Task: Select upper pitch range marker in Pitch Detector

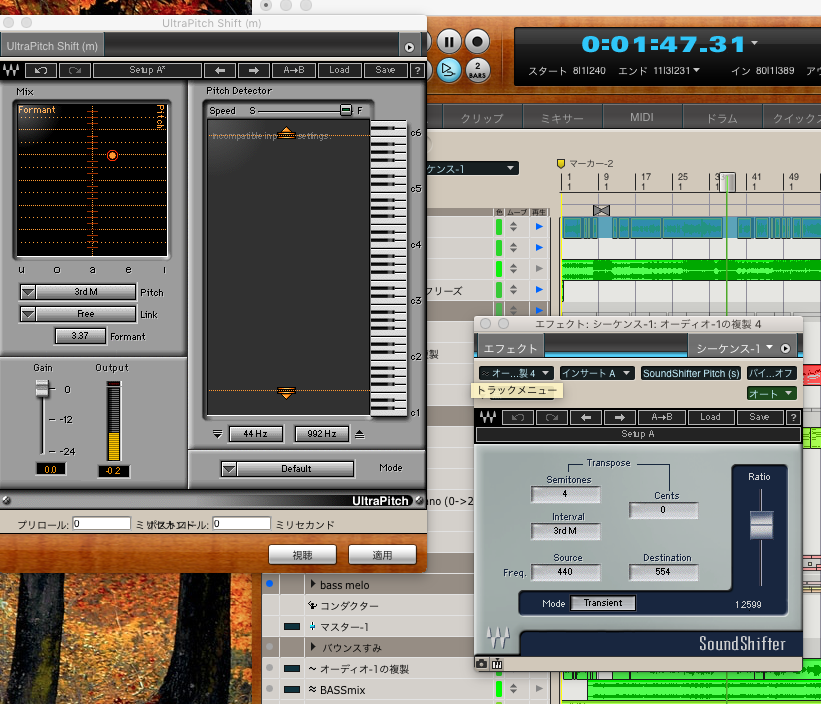Action: pos(286,132)
